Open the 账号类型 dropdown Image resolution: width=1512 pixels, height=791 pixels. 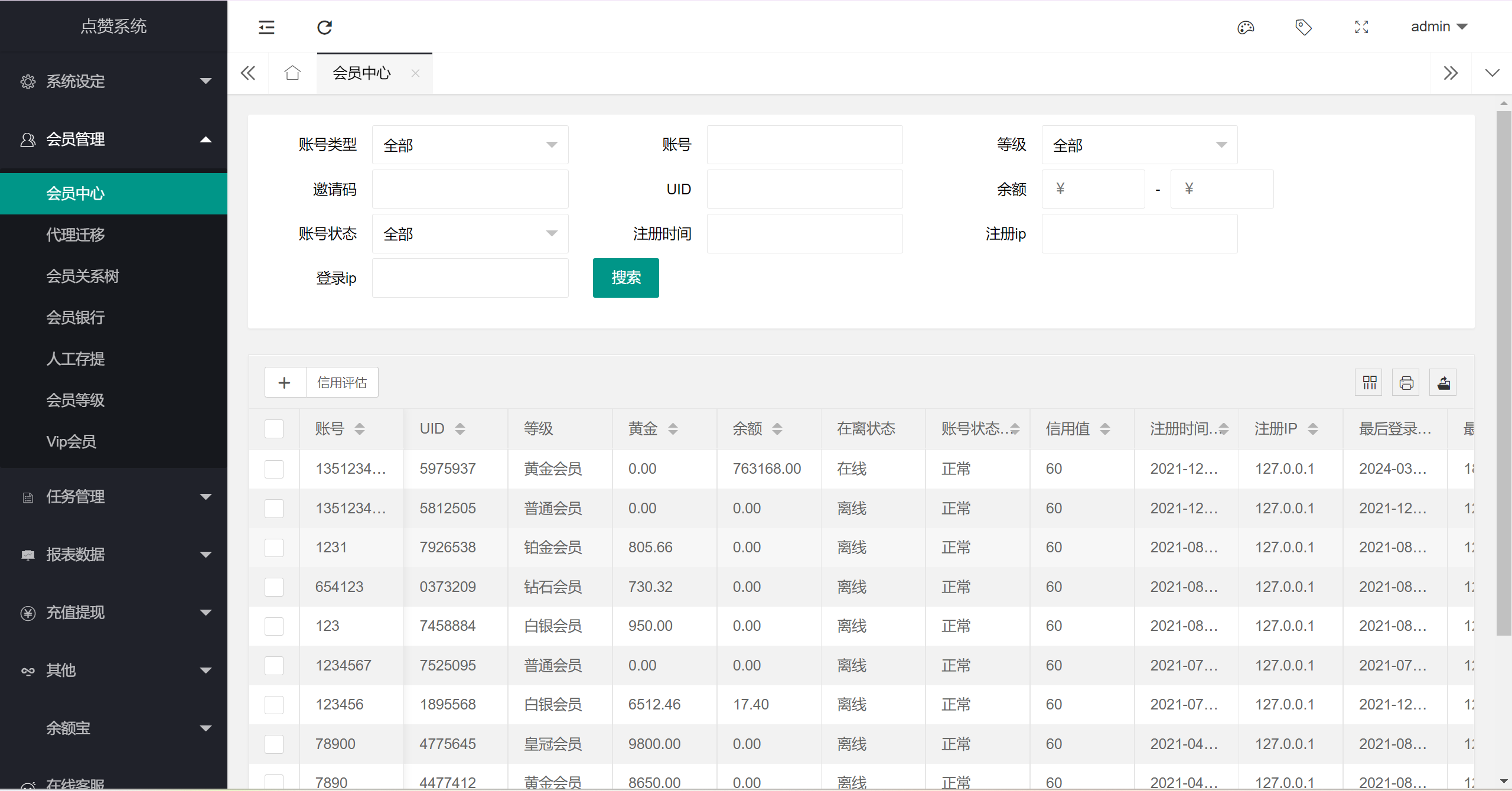[x=470, y=145]
